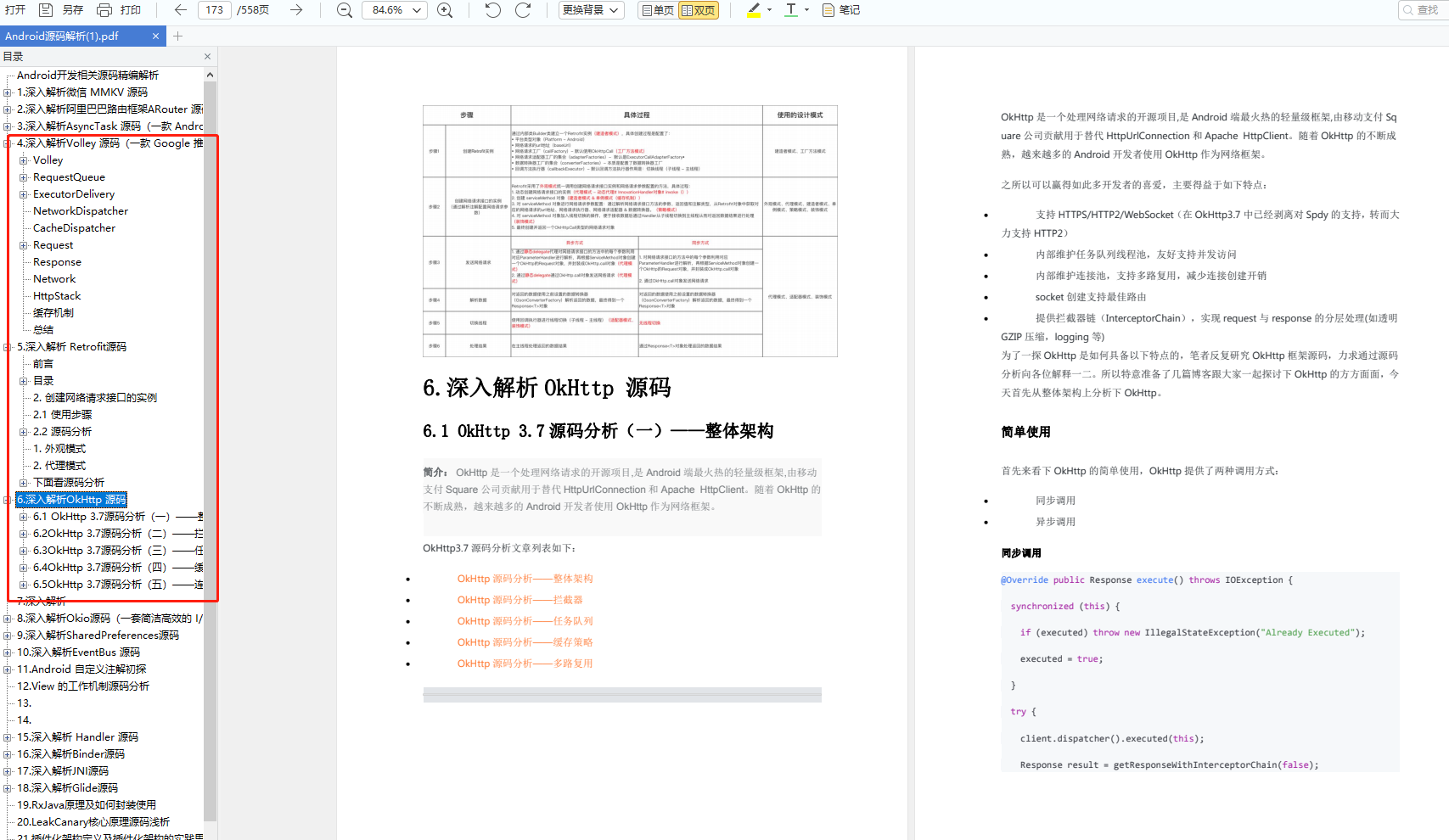Select NetworkDispatcher in the outline
1449x840 pixels.
pos(81,211)
